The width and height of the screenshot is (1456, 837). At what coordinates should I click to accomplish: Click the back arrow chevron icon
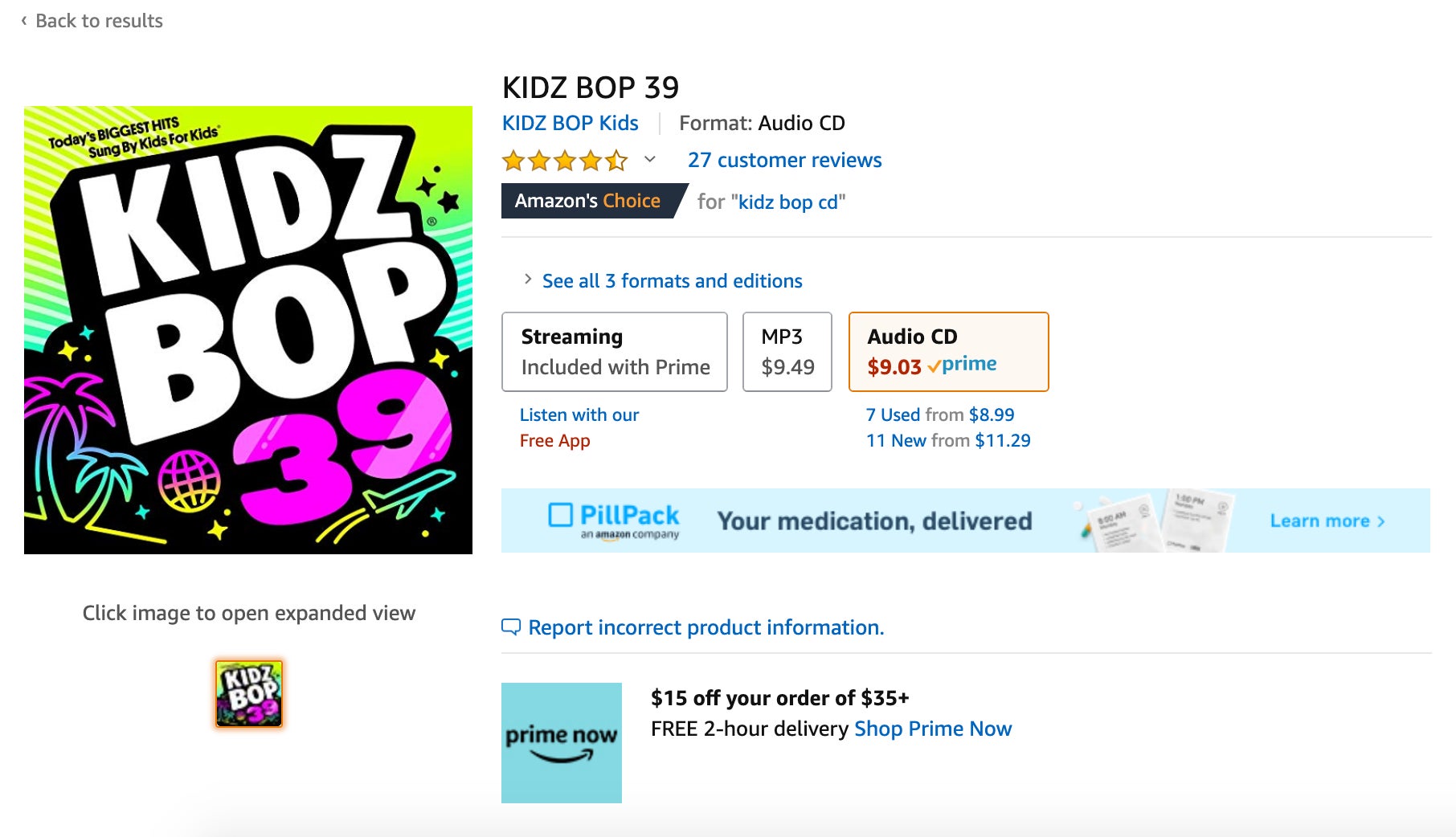pyautogui.click(x=24, y=21)
